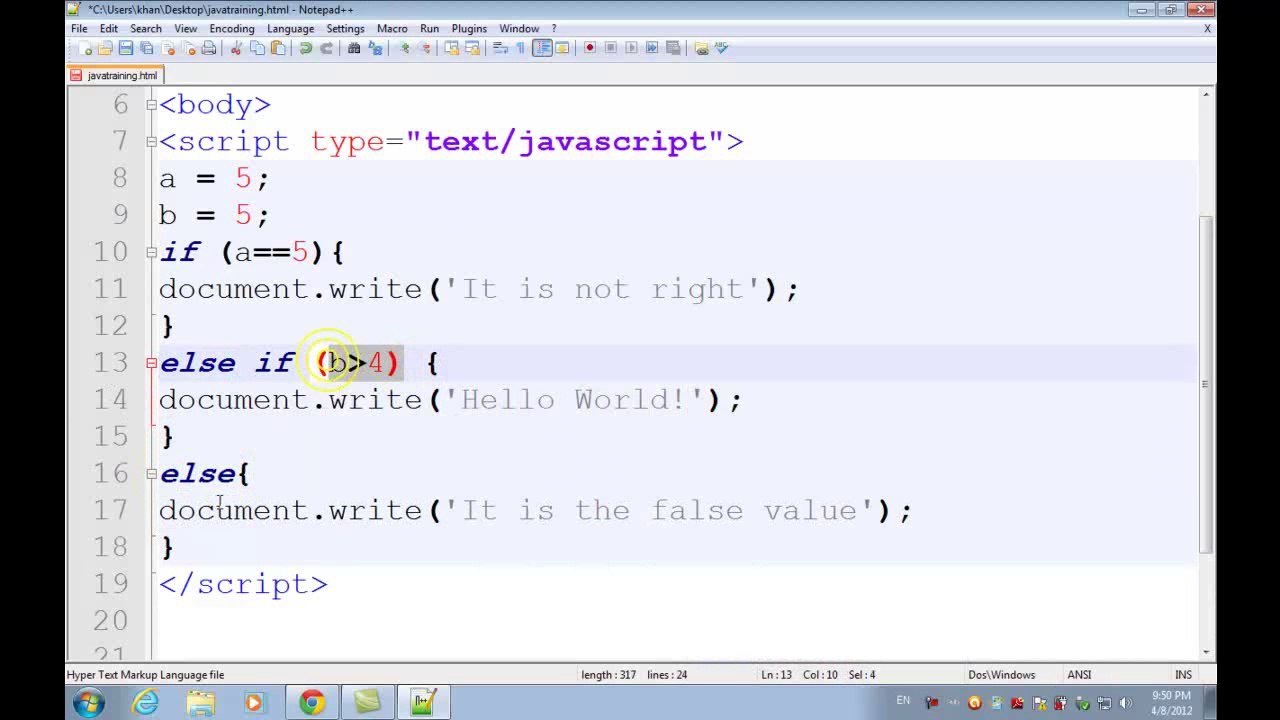The image size is (1280, 720).
Task: Close the document with menu-bar X
Action: [1207, 29]
